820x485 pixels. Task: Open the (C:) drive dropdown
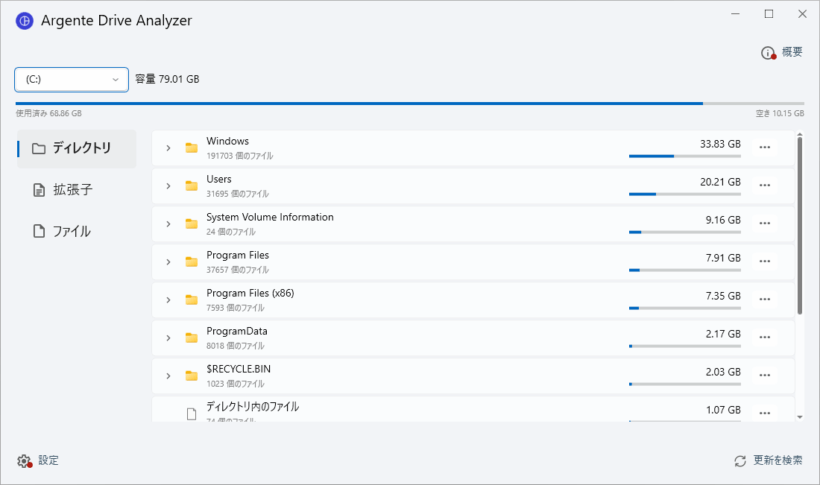click(72, 80)
